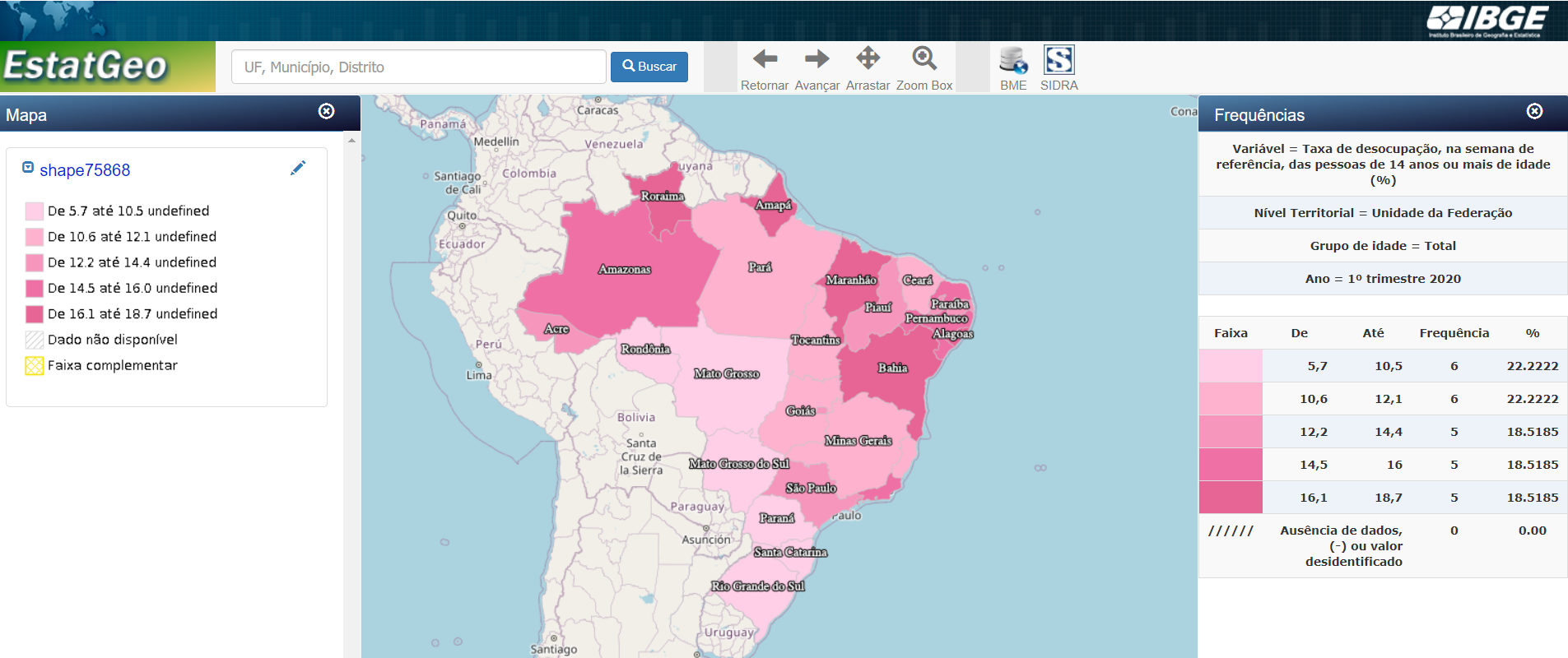Click the Buscar search button
This screenshot has width=1568, height=658.
coord(649,67)
